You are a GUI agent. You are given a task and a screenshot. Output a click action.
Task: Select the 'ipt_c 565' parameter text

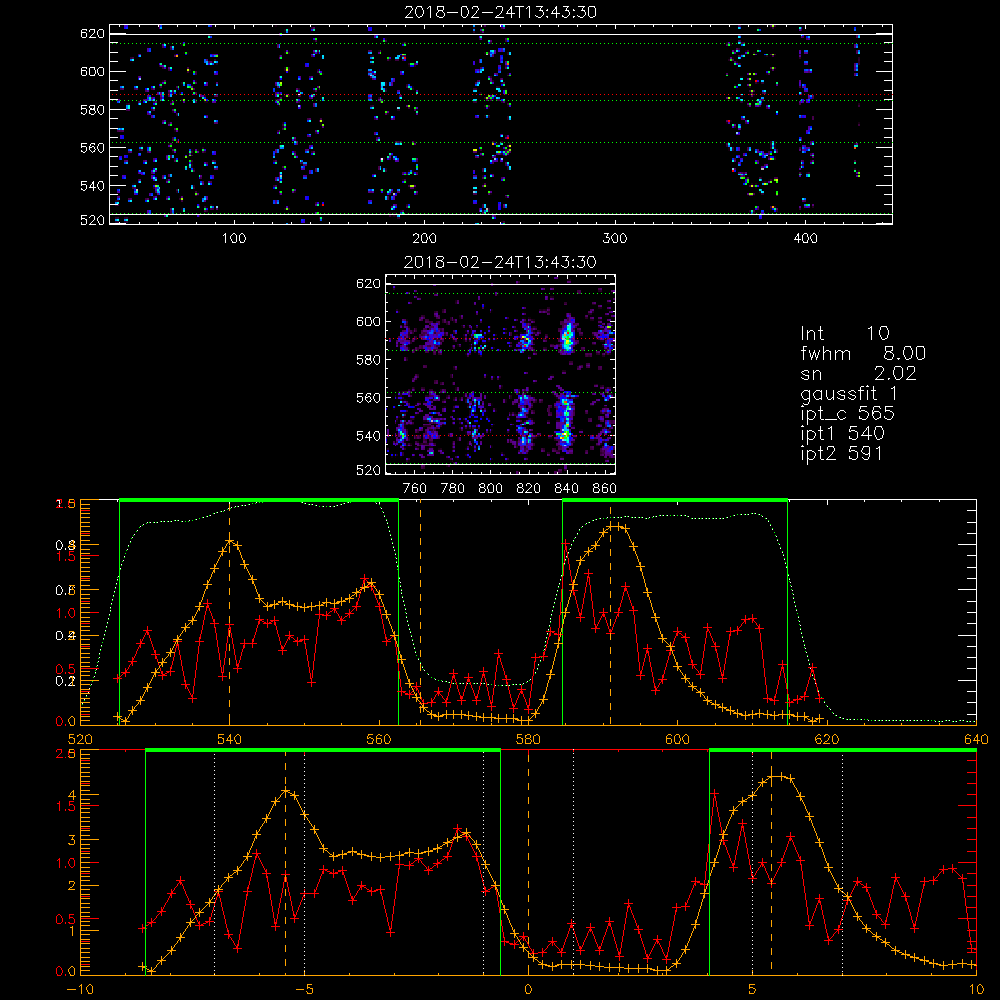(x=848, y=413)
